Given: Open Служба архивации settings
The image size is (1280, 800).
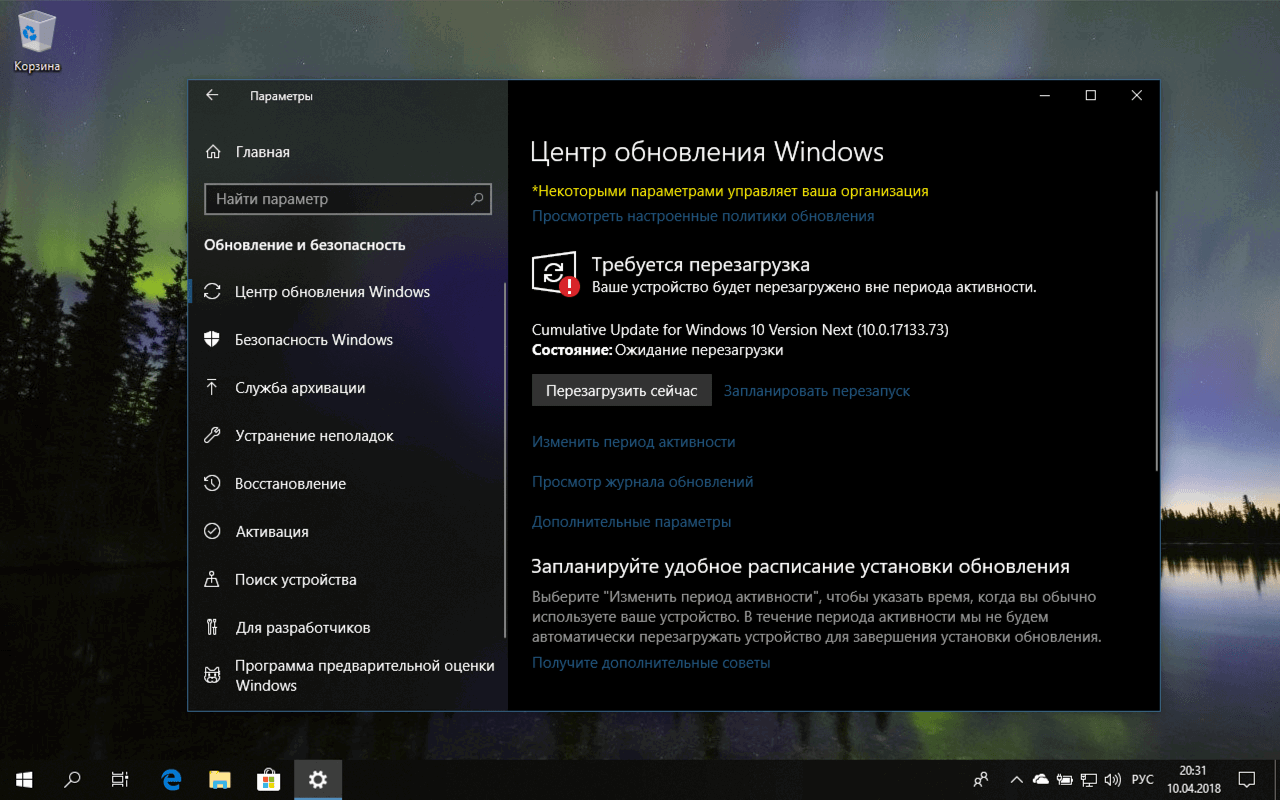Looking at the screenshot, I should click(300, 387).
